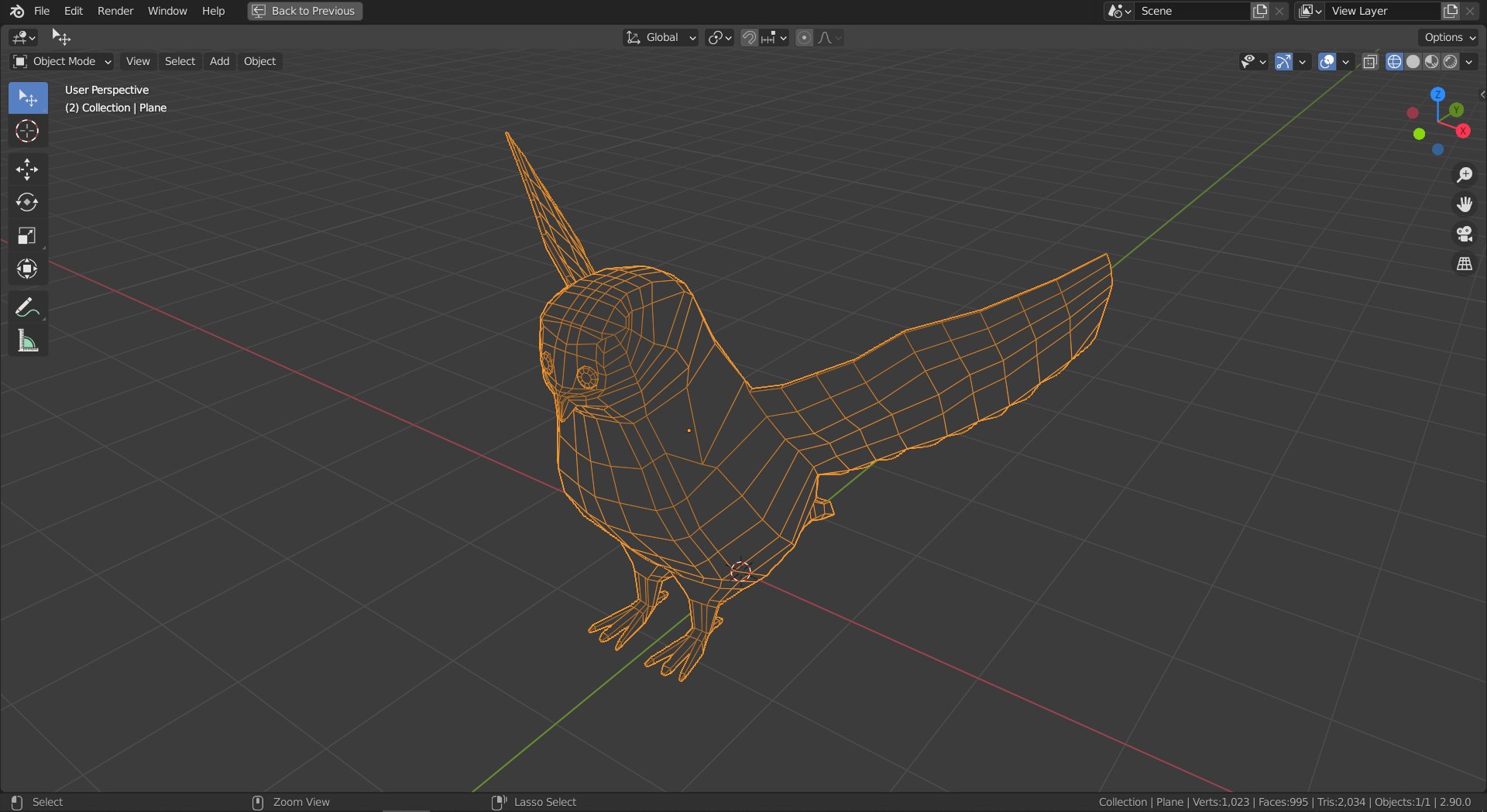Expand the sidebar with the edge arrow
Image resolution: width=1487 pixels, height=812 pixels.
[x=1482, y=94]
